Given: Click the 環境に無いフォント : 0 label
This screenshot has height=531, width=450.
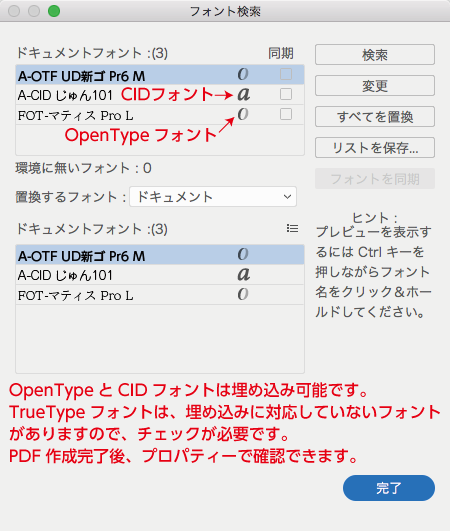Looking at the screenshot, I should pos(83,168).
